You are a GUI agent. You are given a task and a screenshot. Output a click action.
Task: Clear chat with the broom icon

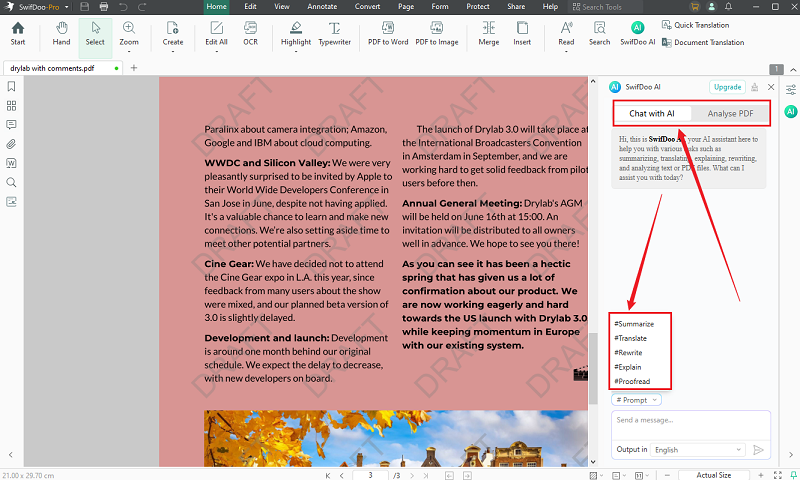[755, 87]
